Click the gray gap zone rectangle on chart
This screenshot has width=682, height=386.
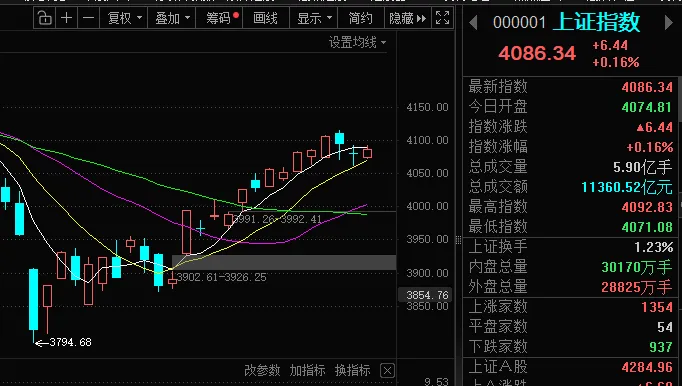click(284, 262)
